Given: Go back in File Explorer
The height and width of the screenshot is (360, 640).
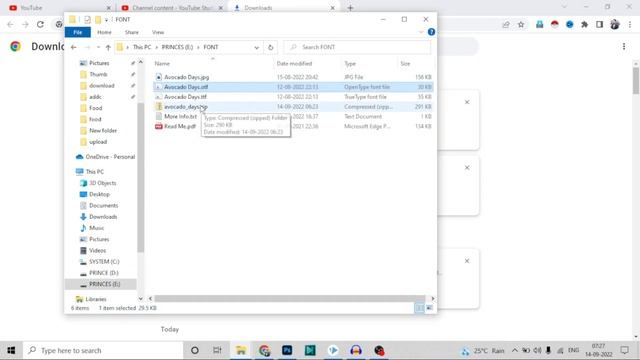Looking at the screenshot, I should pyautogui.click(x=73, y=47).
